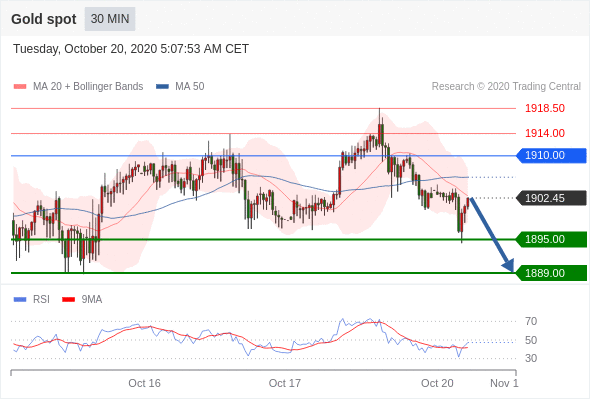Image resolution: width=590 pixels, height=400 pixels.
Task: Click the Oct 16 date axis label
Action: pyautogui.click(x=144, y=383)
